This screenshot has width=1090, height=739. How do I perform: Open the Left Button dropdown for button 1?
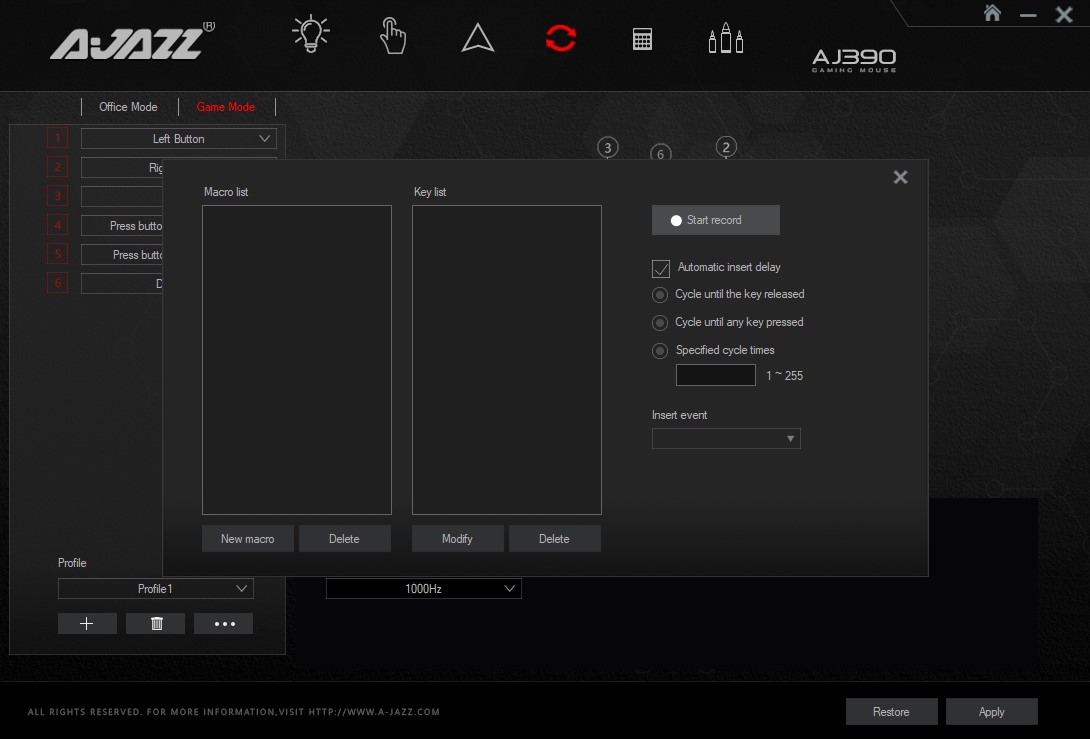pos(178,138)
